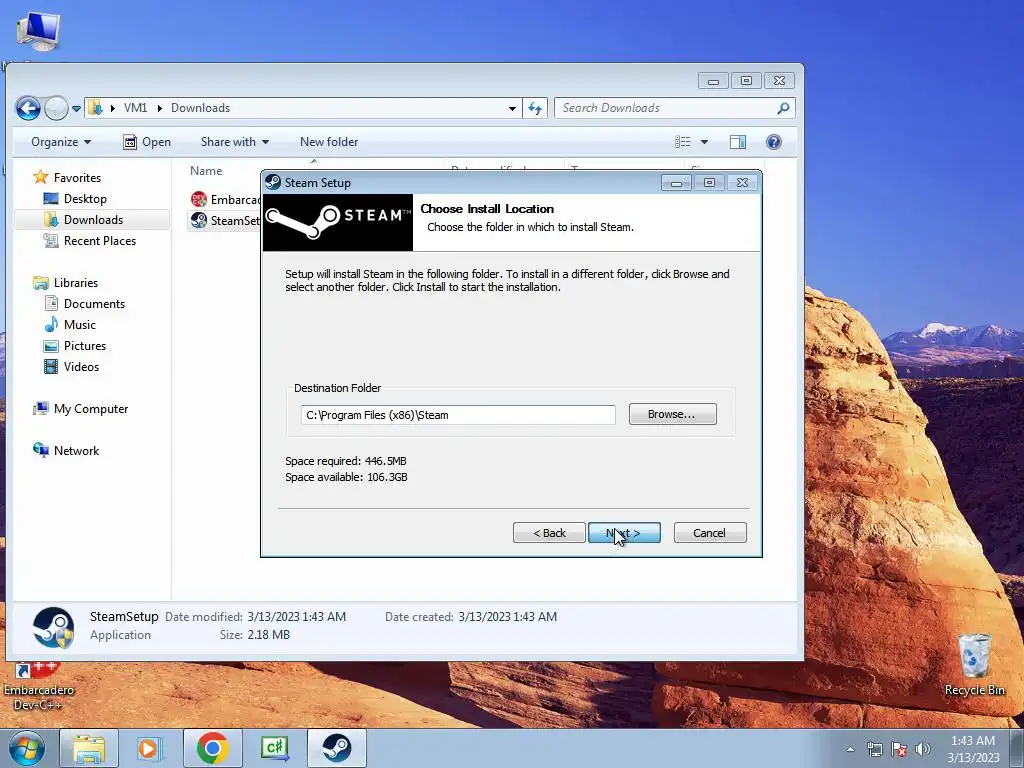Click the Destination Folder path field

(x=458, y=415)
